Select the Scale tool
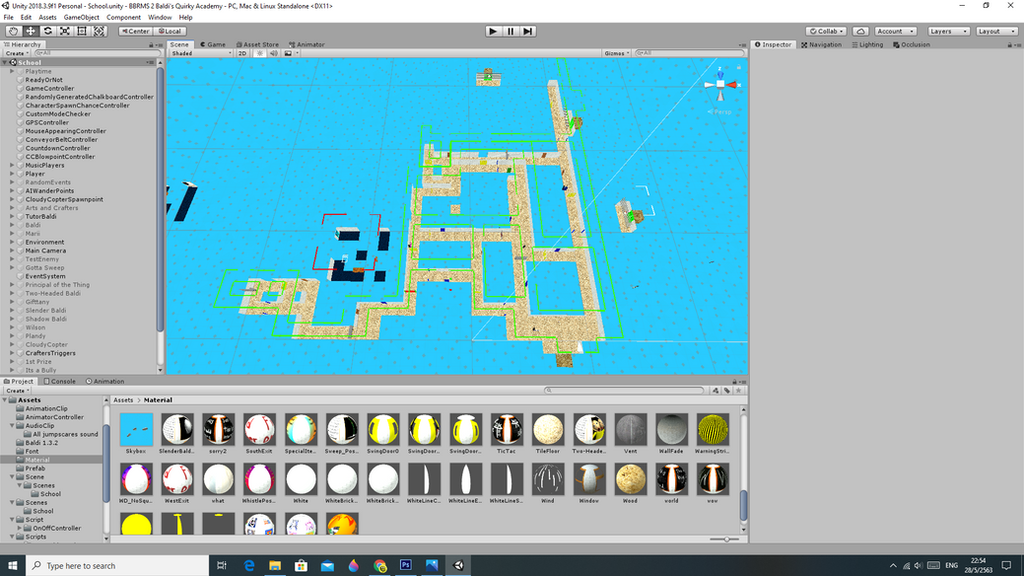 pos(65,31)
